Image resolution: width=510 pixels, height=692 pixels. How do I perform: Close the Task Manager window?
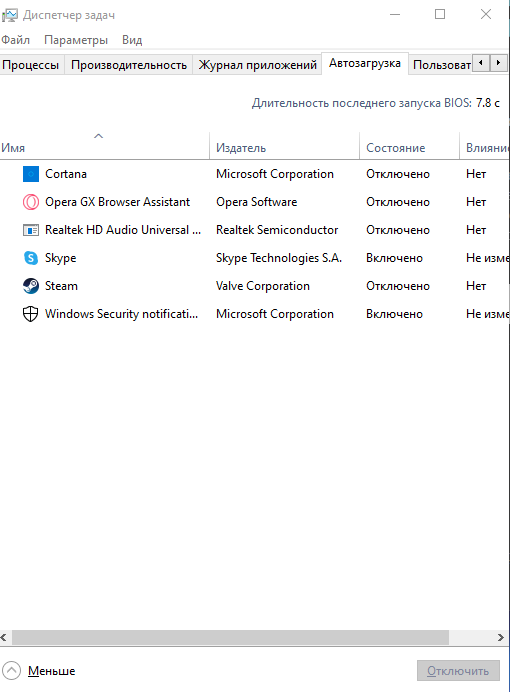tap(486, 15)
